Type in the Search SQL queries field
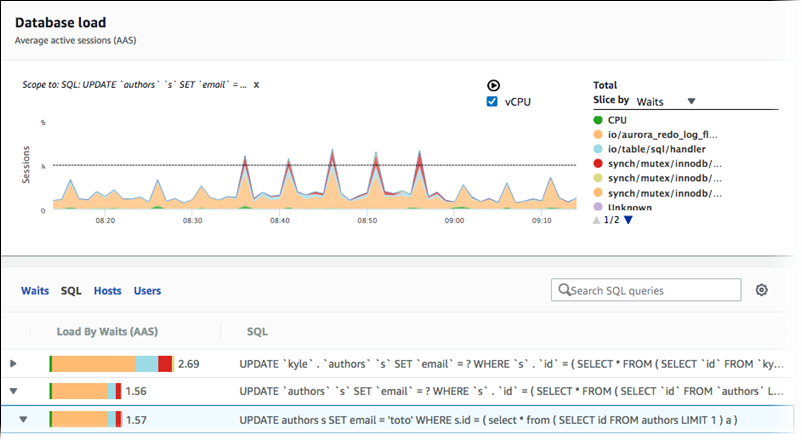Viewport: 802px width, 441px height. point(655,290)
